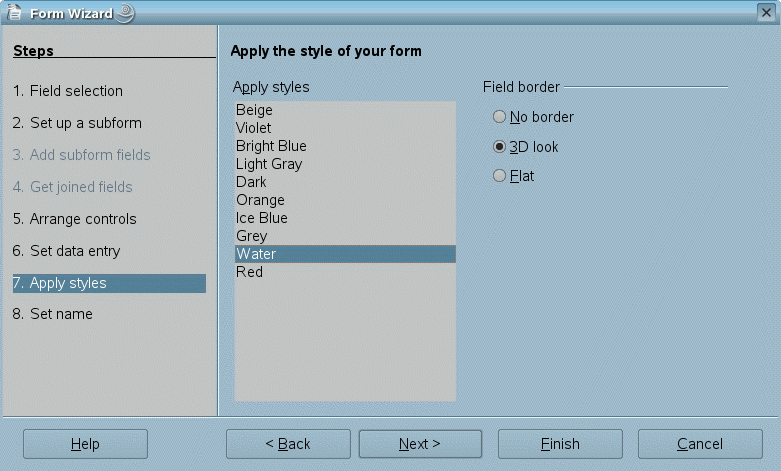Click the round shade icon beside Form Wizard title

click(x=125, y=14)
